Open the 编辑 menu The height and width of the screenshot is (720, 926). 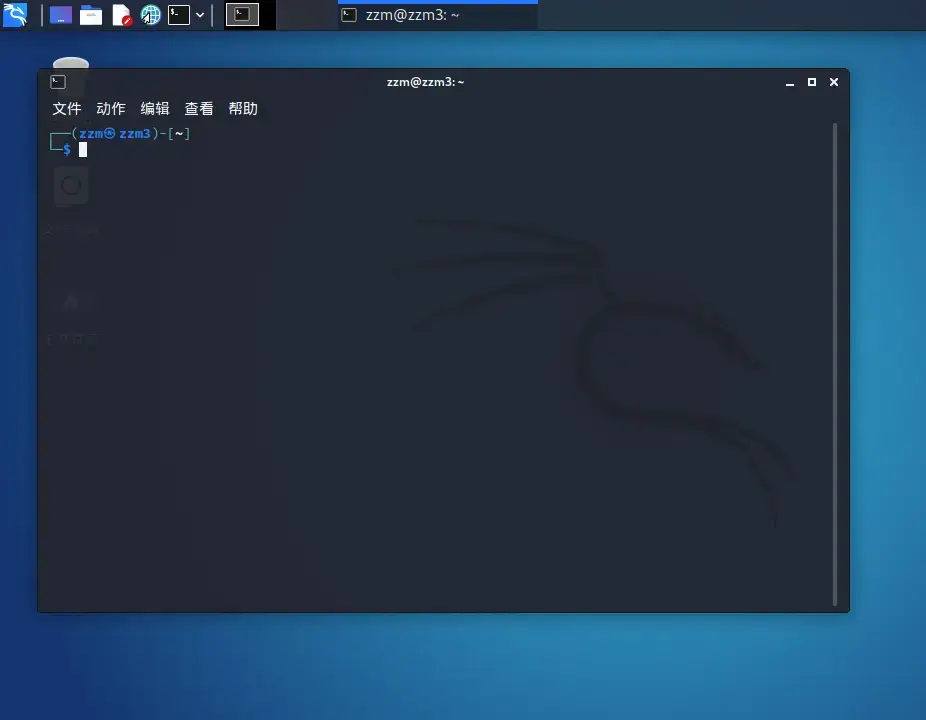tap(155, 108)
